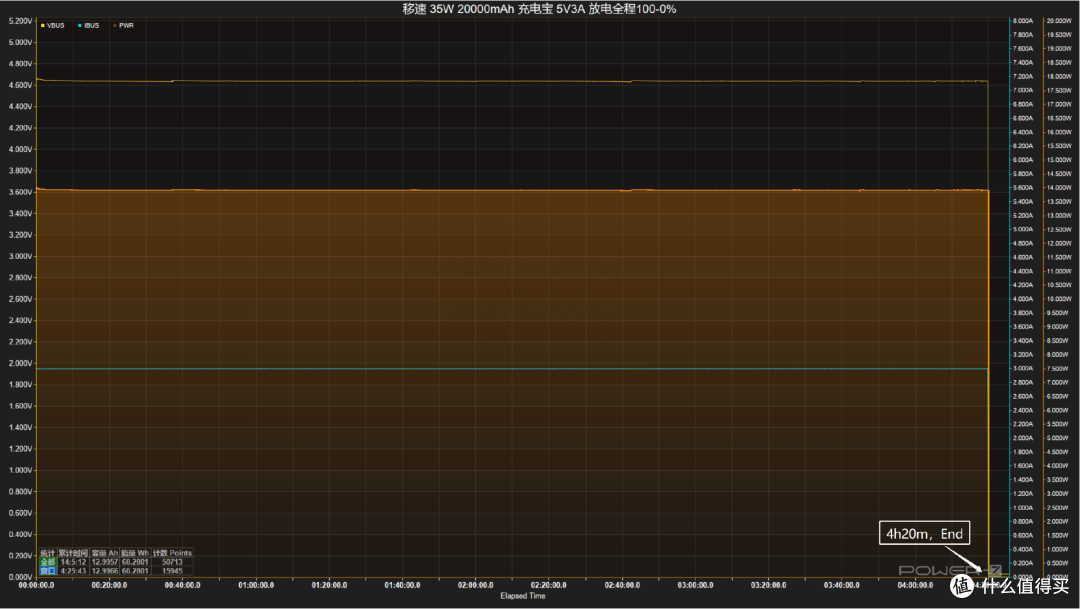Click the 60.2801 Wh cell in 窗口 row
Screen dimensions: 1080x609
135,570
